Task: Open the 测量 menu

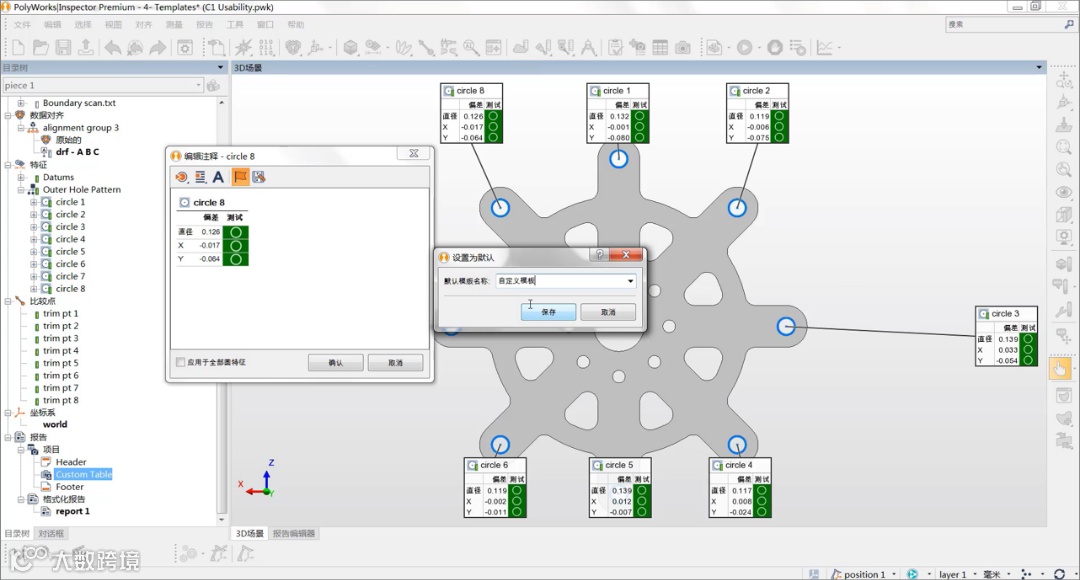Action: click(174, 25)
